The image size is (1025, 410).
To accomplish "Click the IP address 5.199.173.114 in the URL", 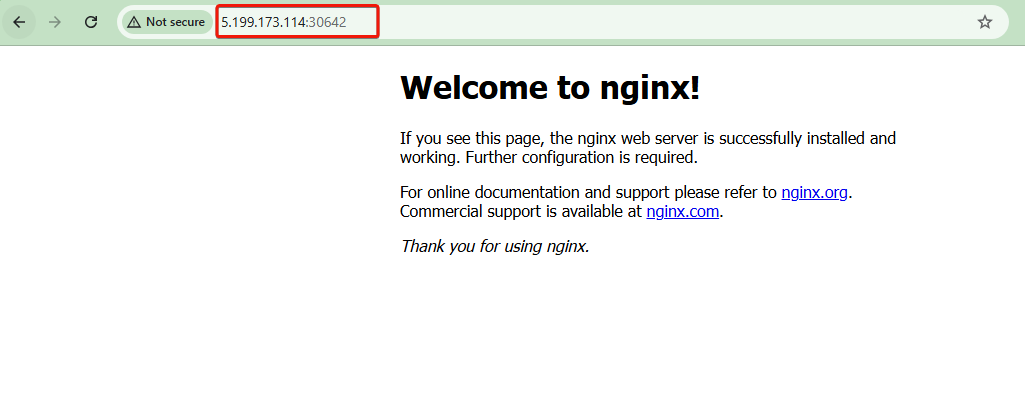I will pyautogui.click(x=263, y=22).
